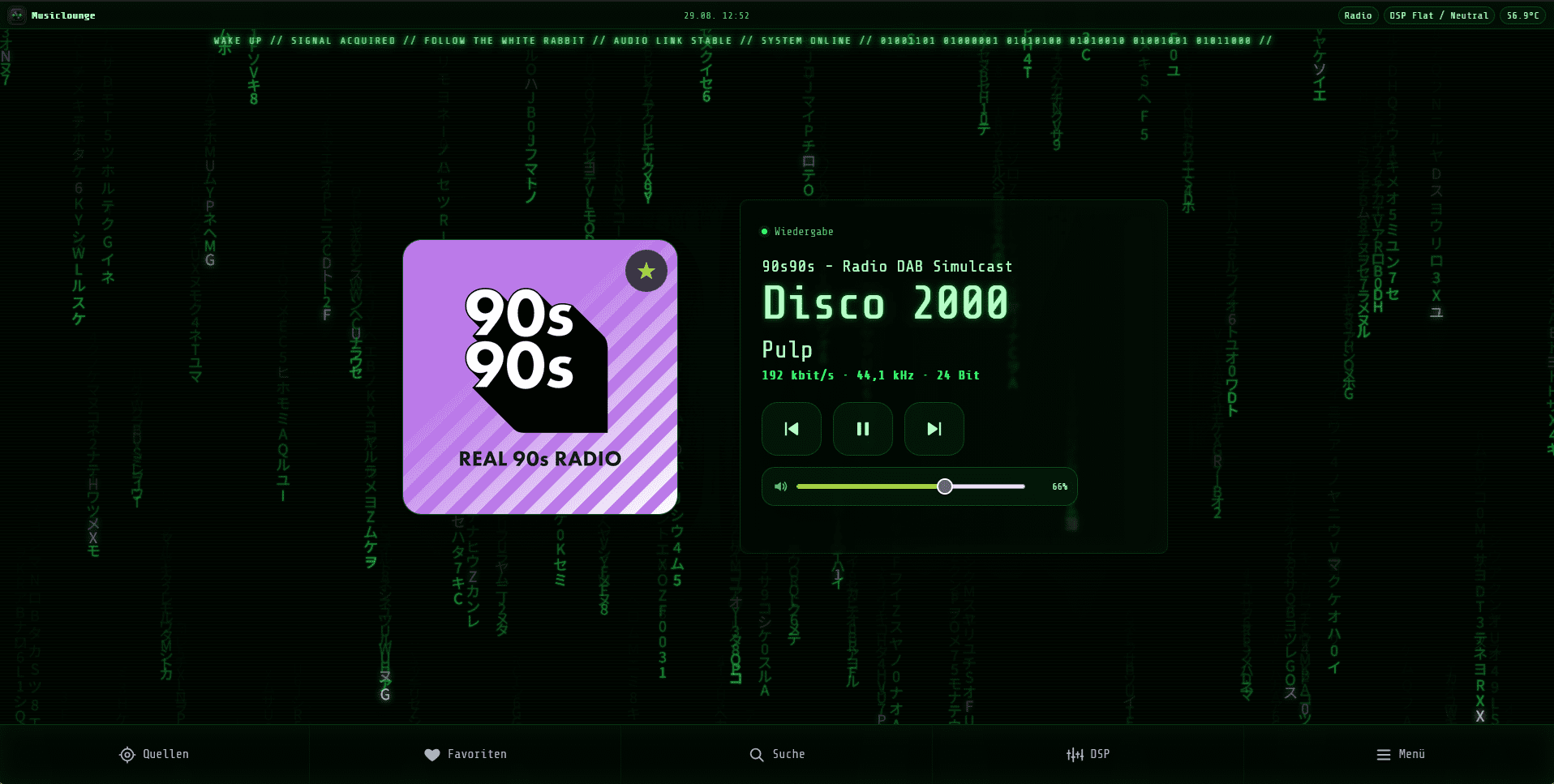Click the Disco 2000 song title
Viewport: 1554px width, 784px height.
point(886,303)
